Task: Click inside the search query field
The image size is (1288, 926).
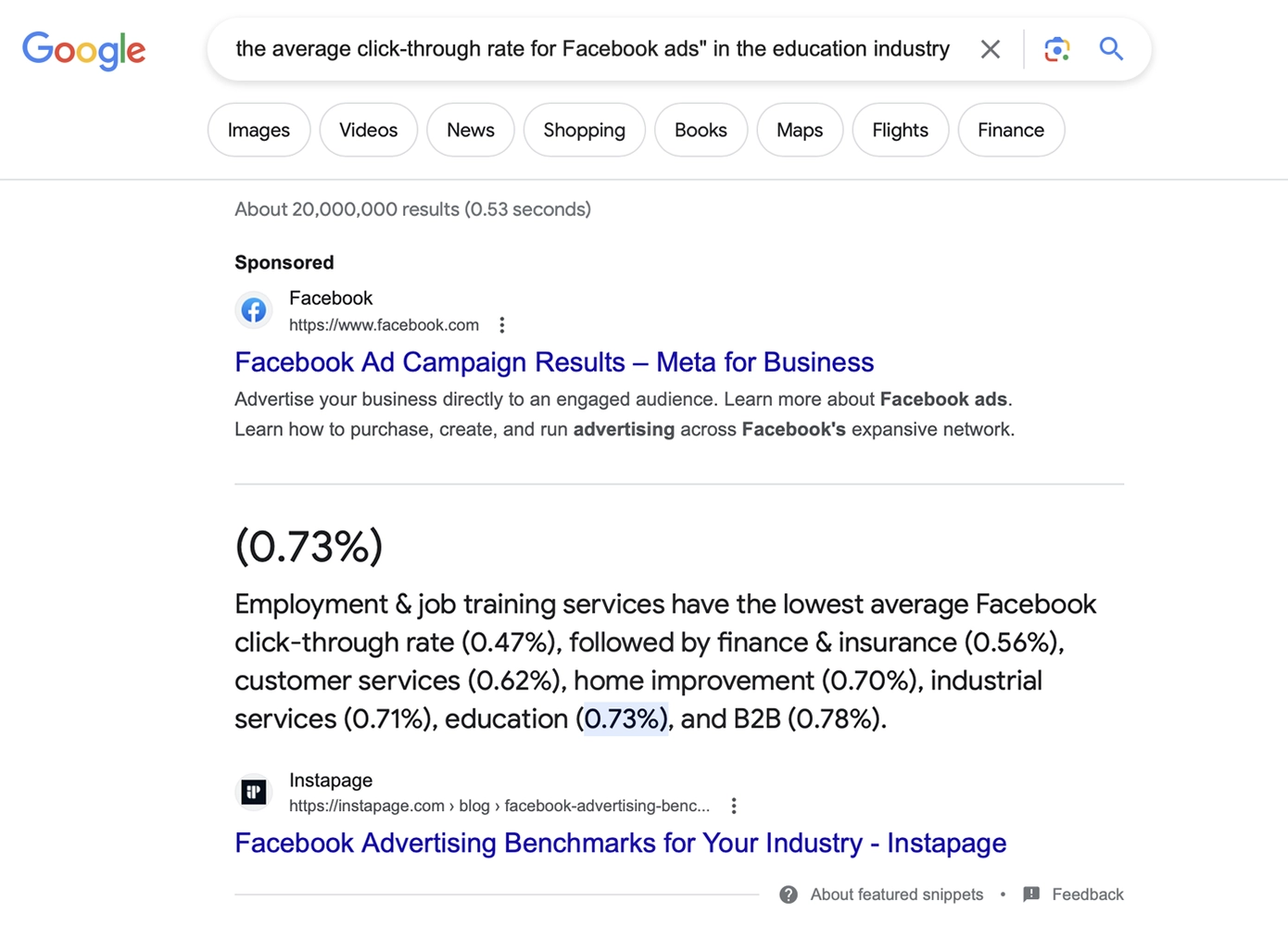Action: pos(592,49)
